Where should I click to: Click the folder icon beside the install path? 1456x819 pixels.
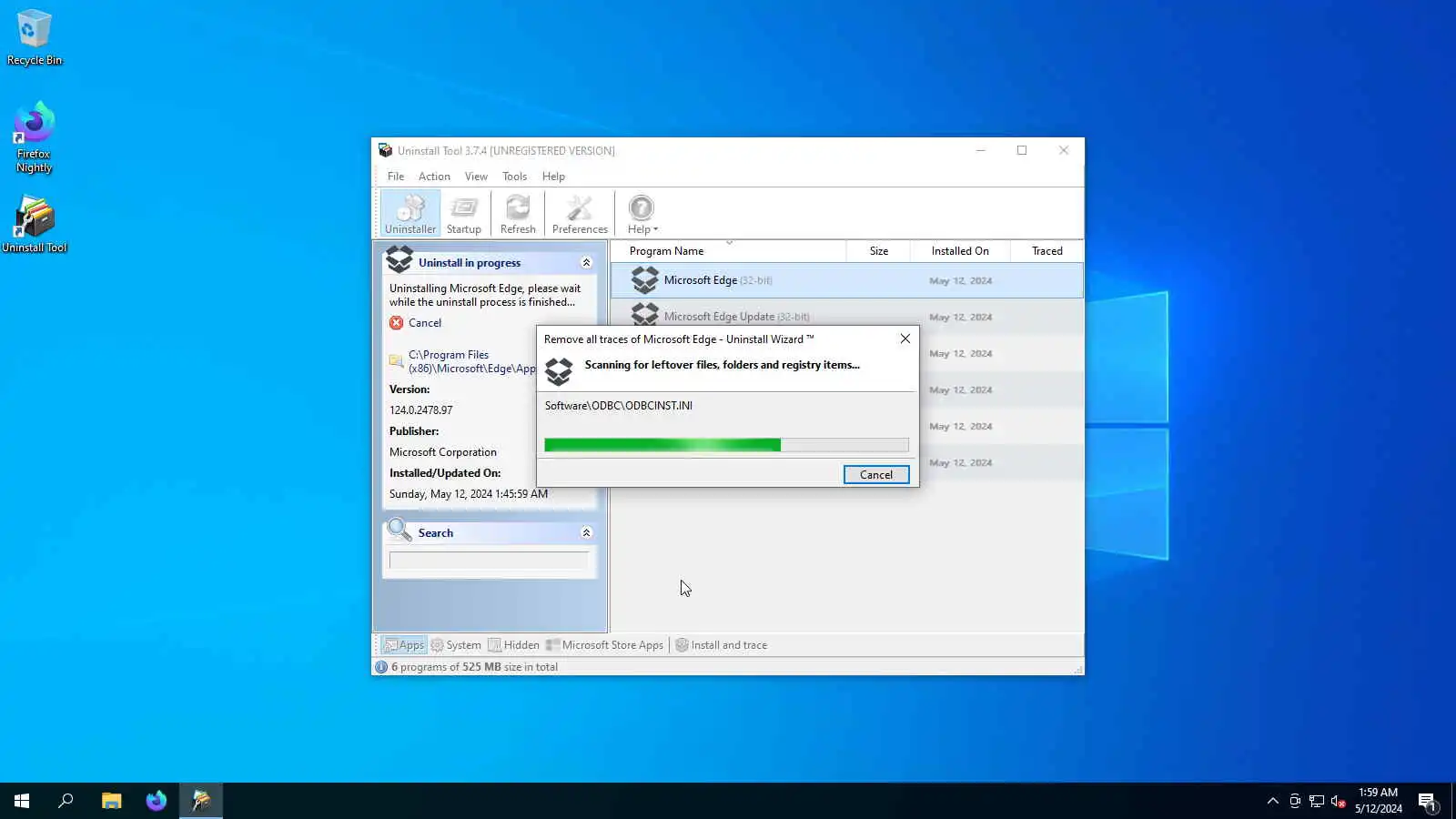[396, 361]
